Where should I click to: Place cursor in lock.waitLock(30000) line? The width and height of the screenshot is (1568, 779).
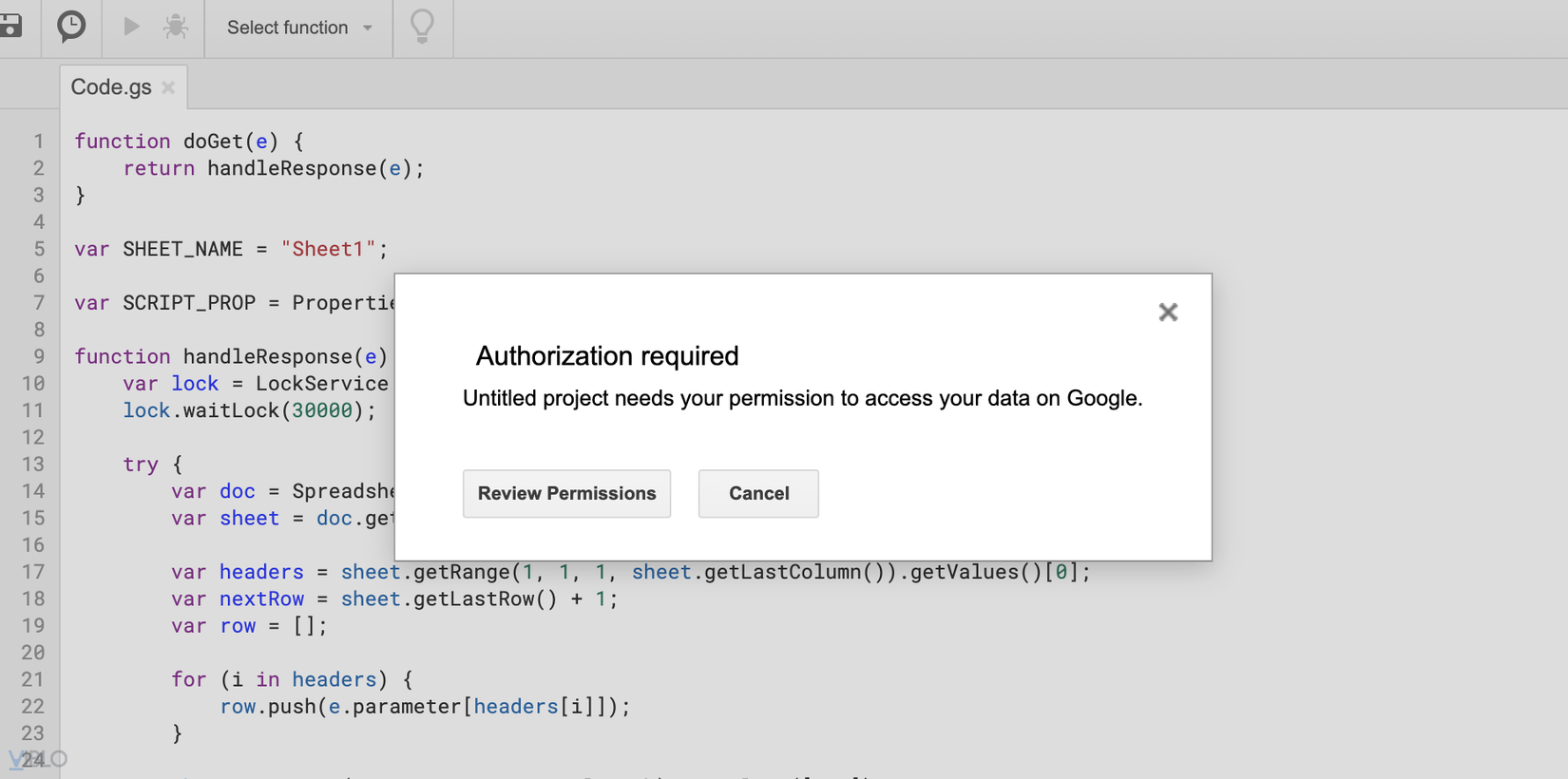tap(249, 410)
